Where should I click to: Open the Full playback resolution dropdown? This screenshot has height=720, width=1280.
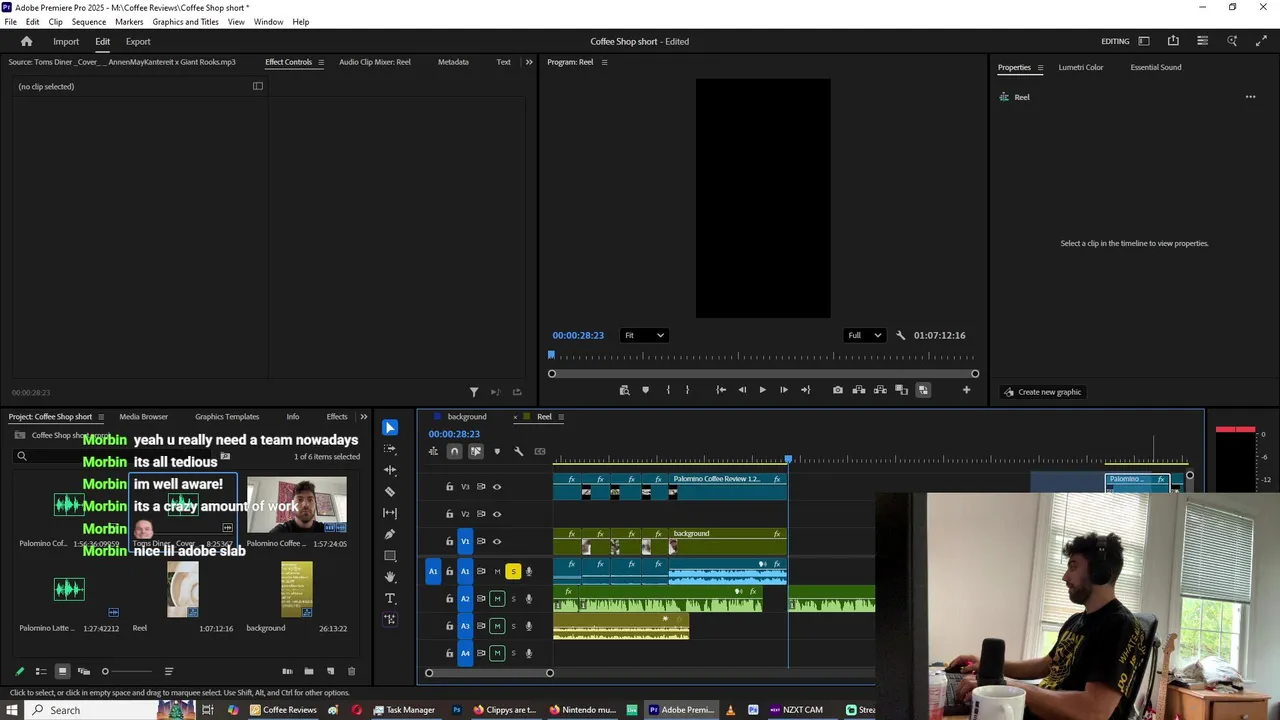865,335
